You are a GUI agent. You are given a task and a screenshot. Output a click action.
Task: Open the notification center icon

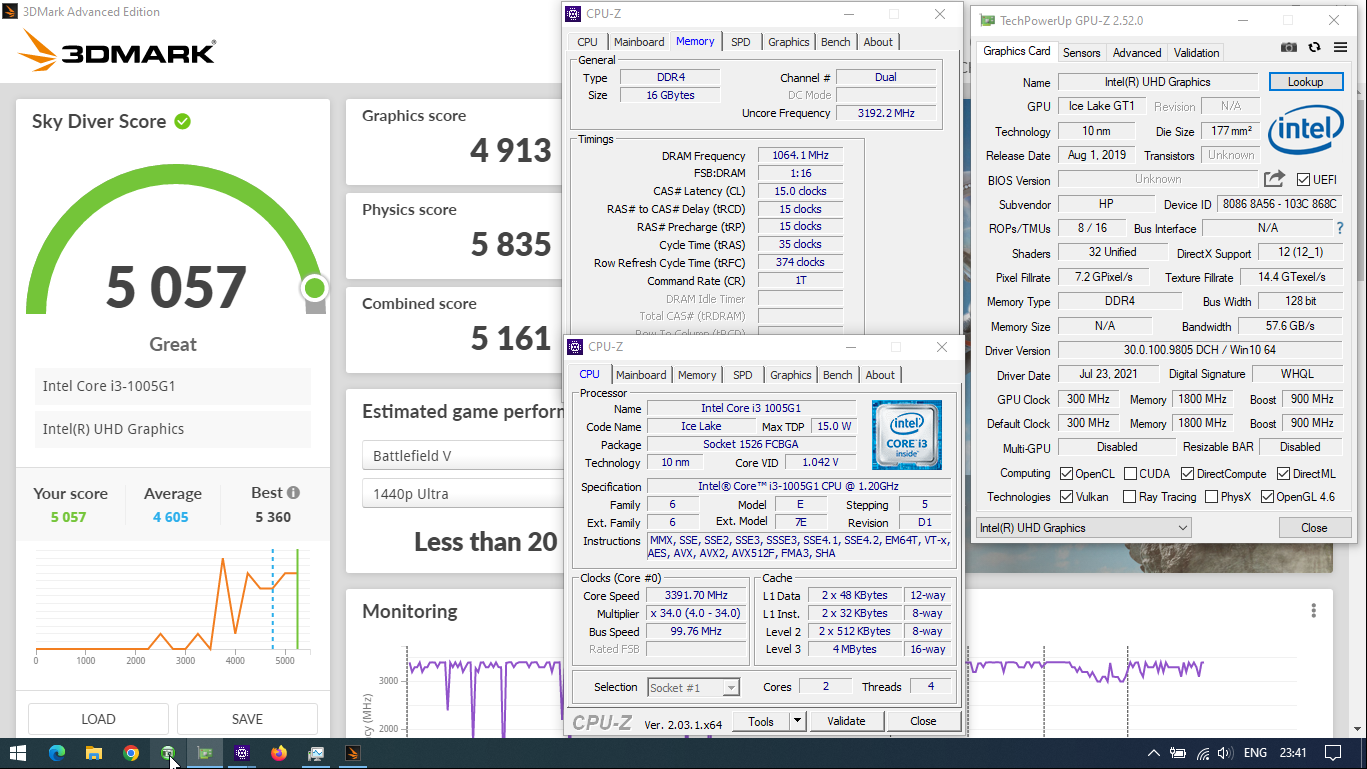click(1333, 753)
